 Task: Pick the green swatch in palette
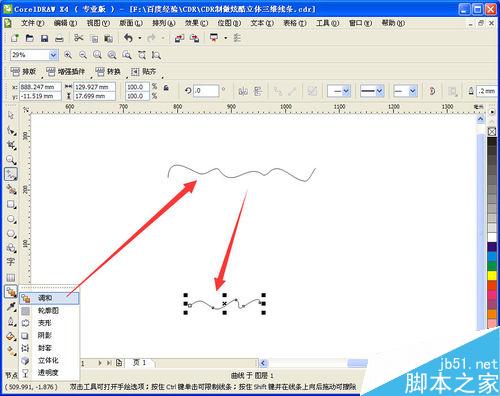point(492,266)
